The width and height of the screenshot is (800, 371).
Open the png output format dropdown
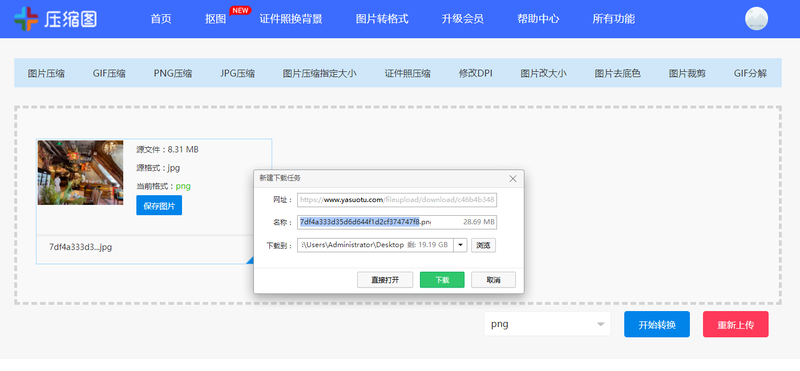(x=547, y=325)
